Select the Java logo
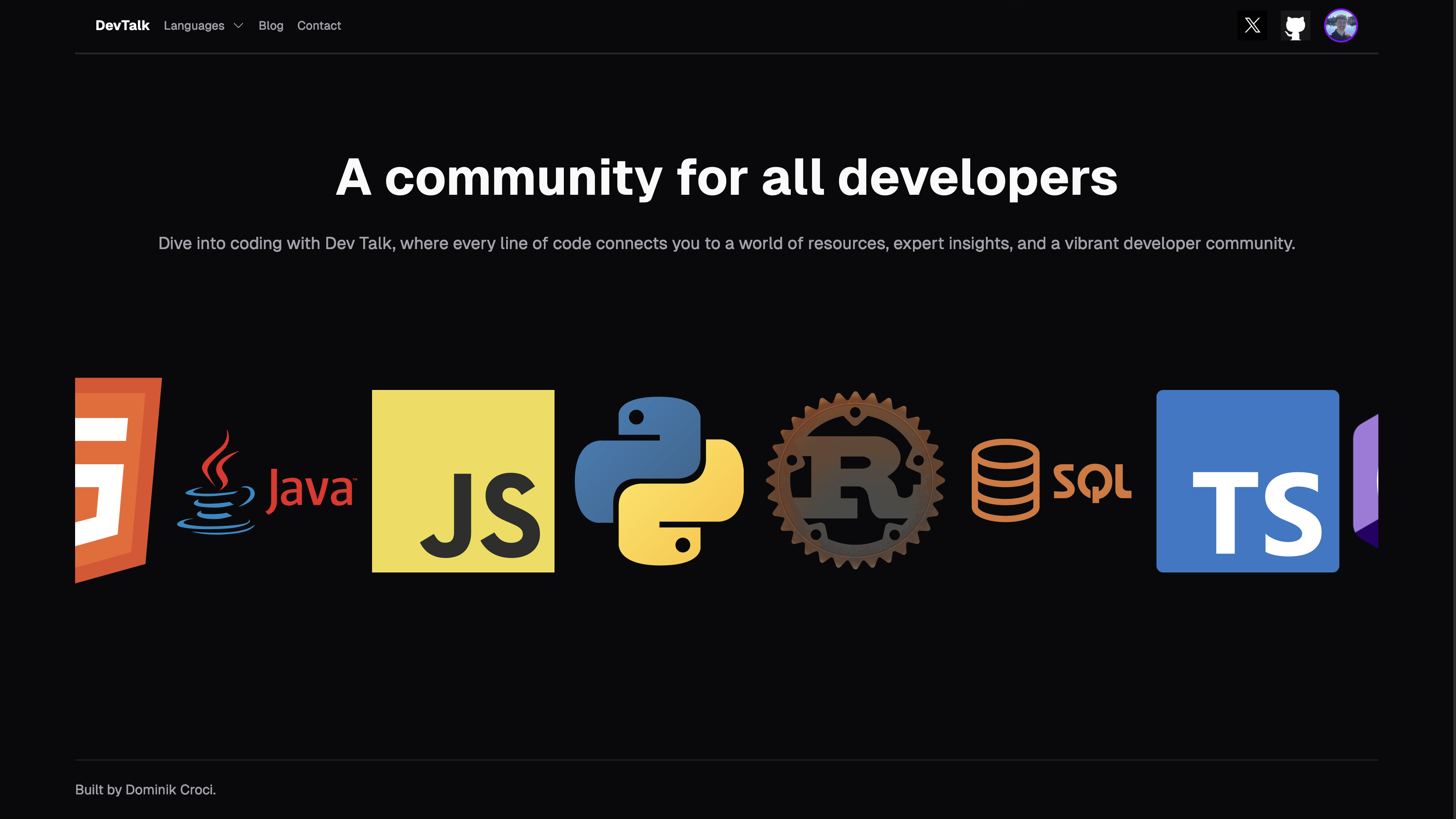Image resolution: width=1456 pixels, height=819 pixels. tap(267, 482)
